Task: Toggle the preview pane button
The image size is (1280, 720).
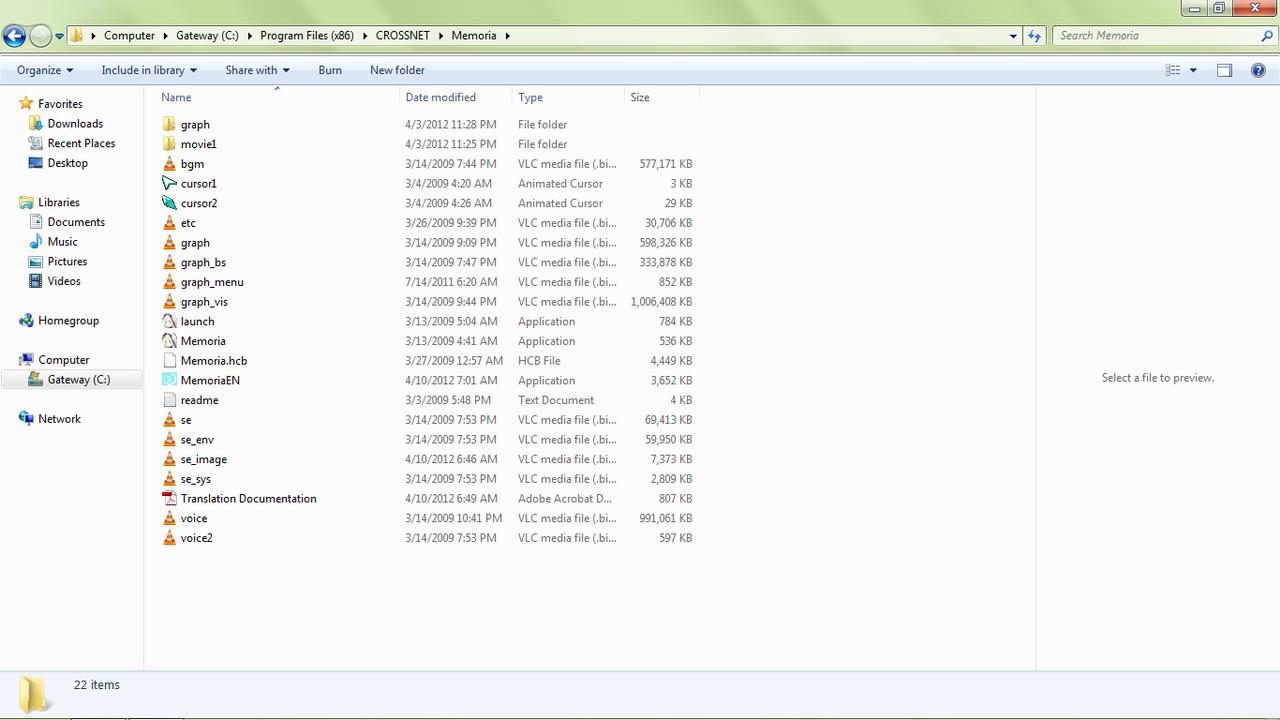Action: point(1224,70)
